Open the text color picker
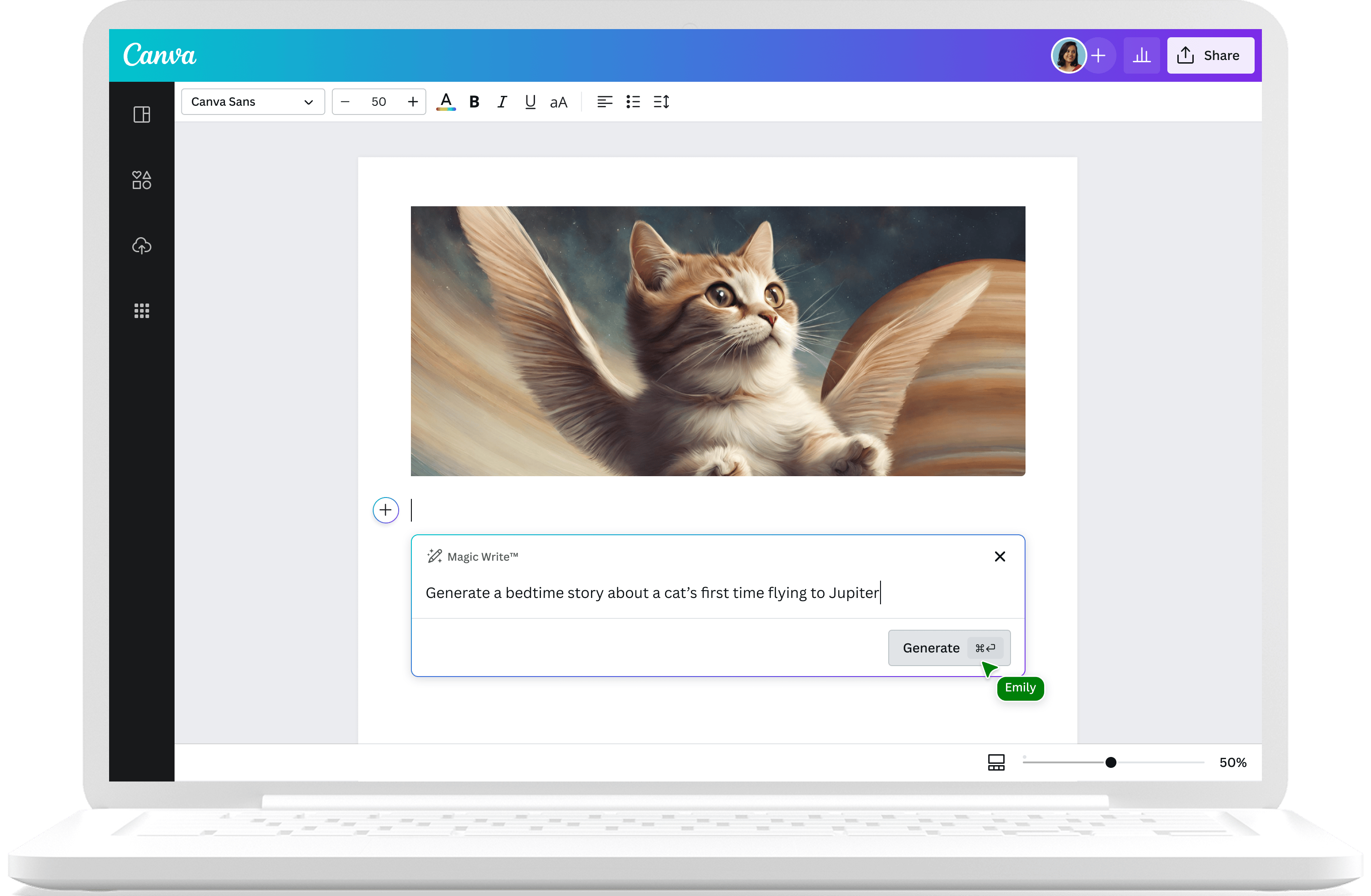Viewport: 1371px width, 896px height. [x=445, y=102]
